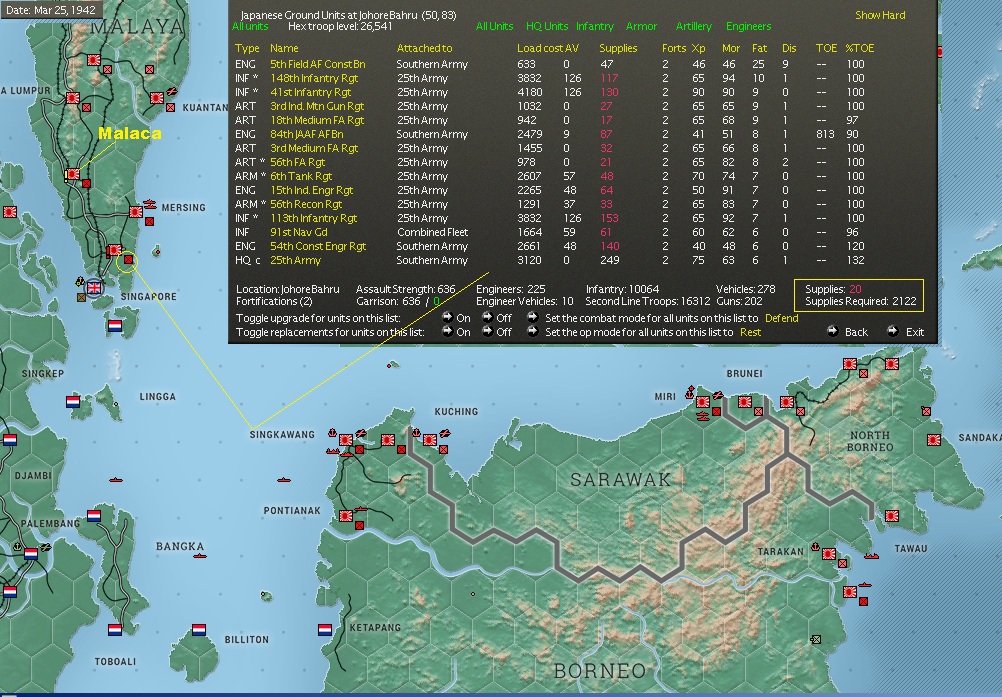The width and height of the screenshot is (1002, 697).
Task: Click the red ship icon beside Mersing
Action: (150, 204)
